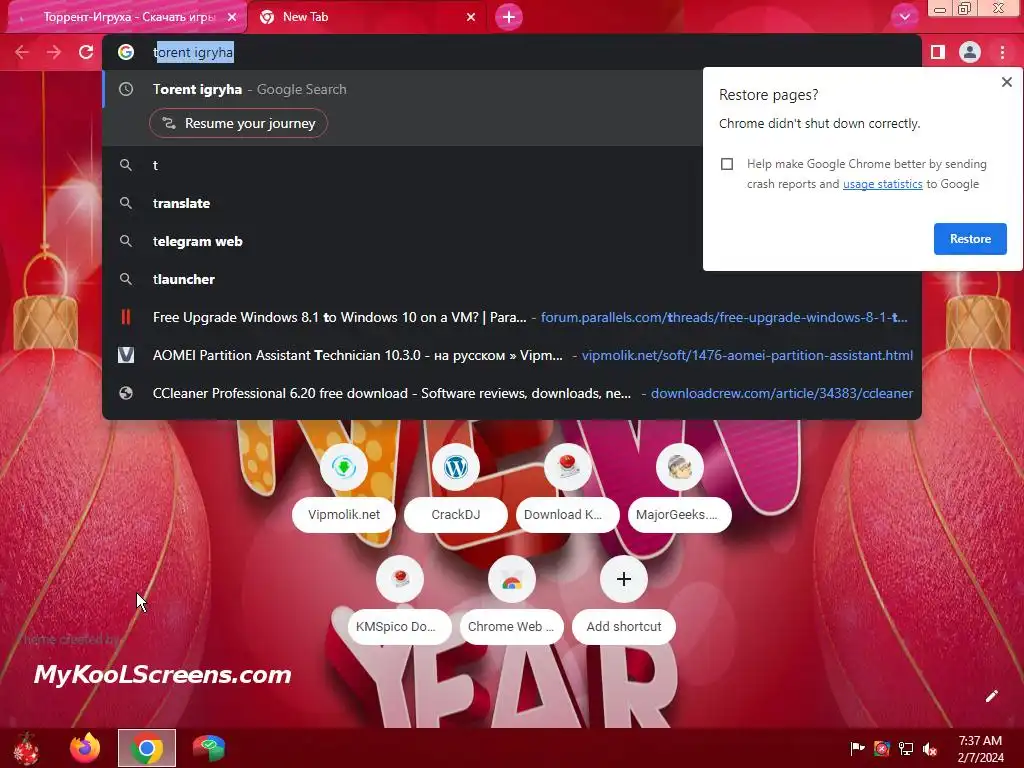Close the Restore pages popup

click(1006, 82)
